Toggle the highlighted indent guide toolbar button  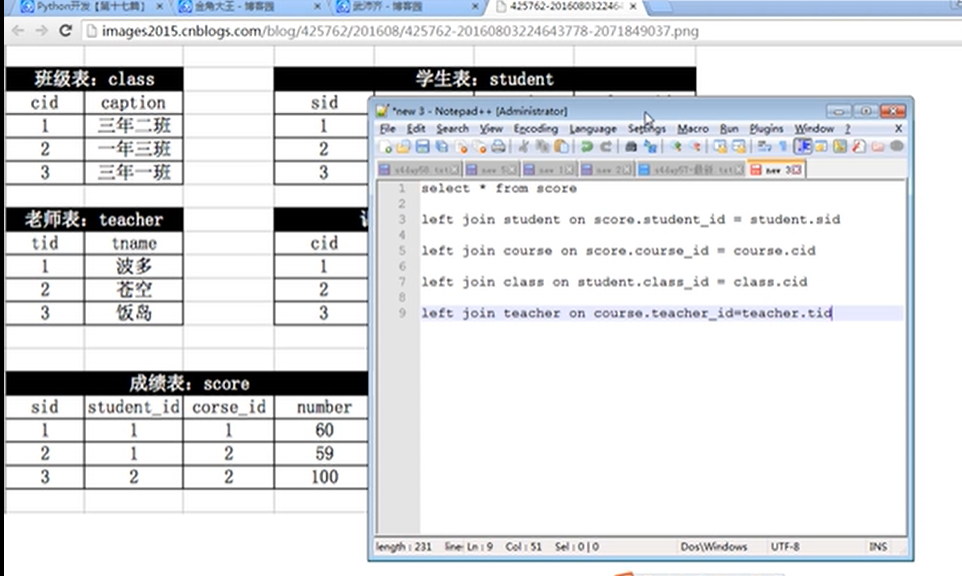pyautogui.click(x=803, y=147)
